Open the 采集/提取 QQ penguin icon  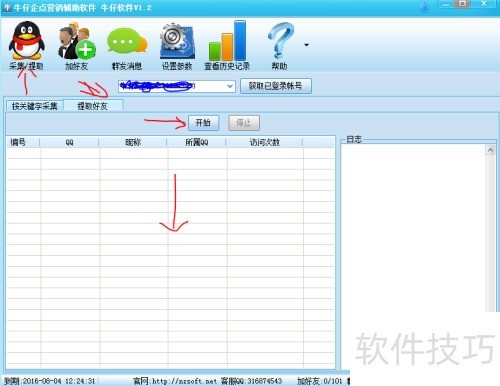(x=27, y=41)
